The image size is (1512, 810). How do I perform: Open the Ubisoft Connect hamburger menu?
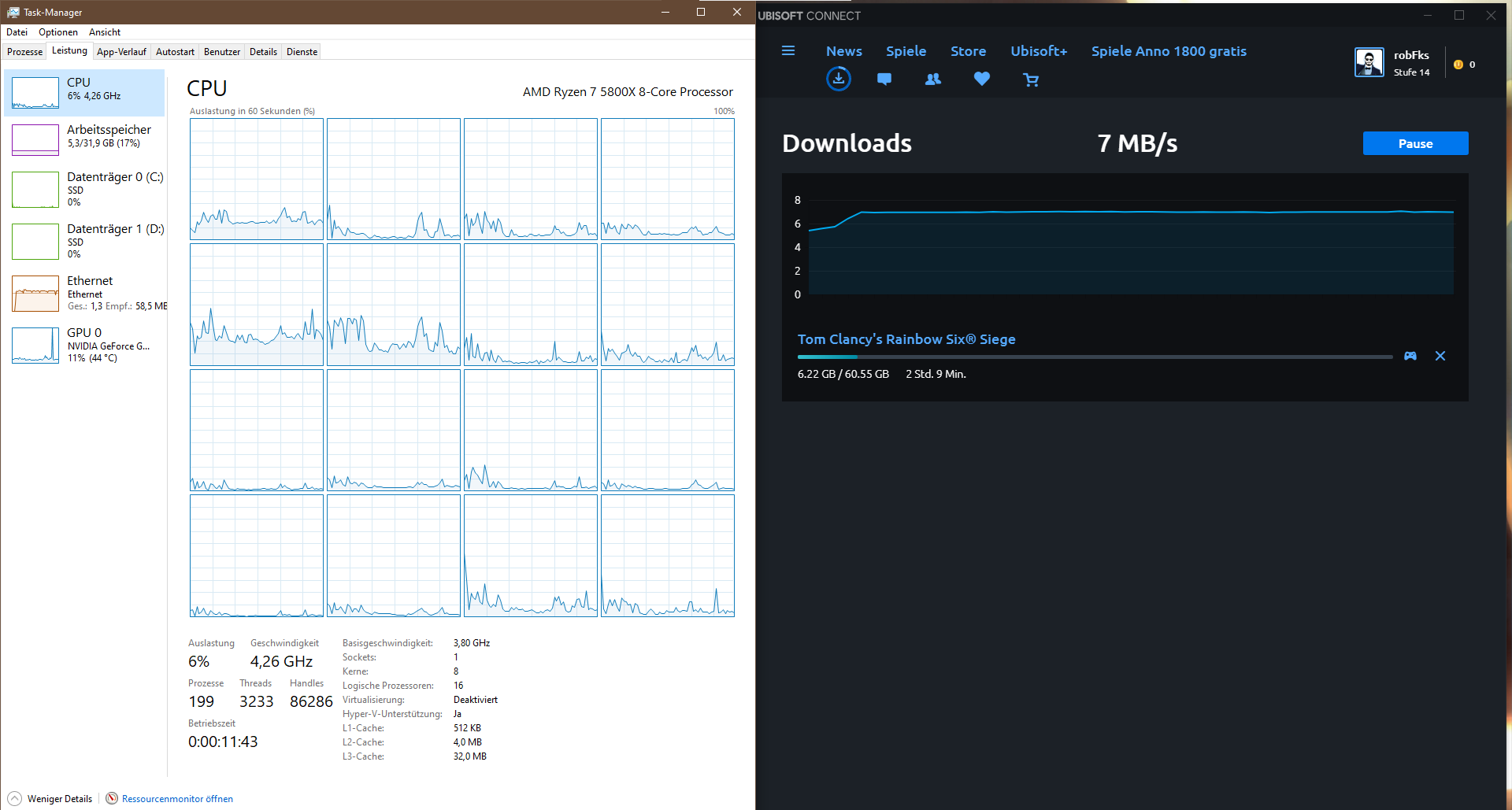[787, 51]
